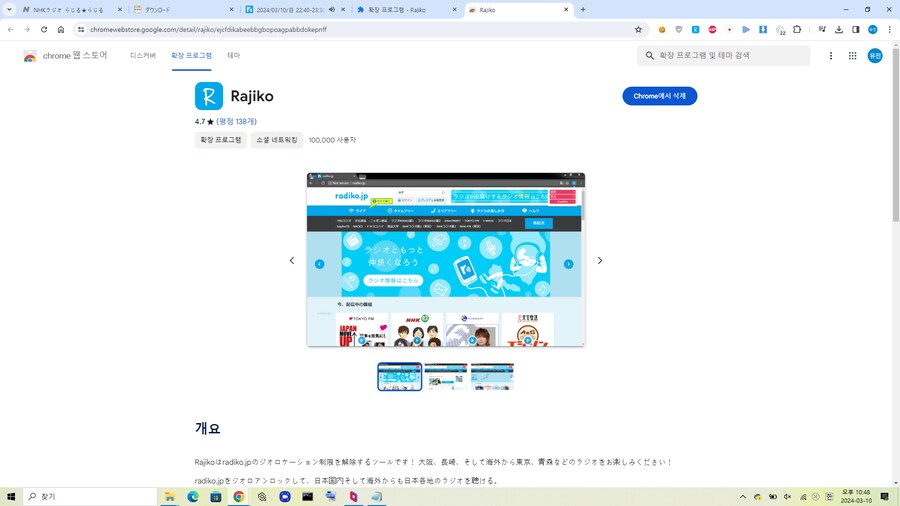Click the Rajiko extension logo
900x506 pixels.
click(209, 96)
